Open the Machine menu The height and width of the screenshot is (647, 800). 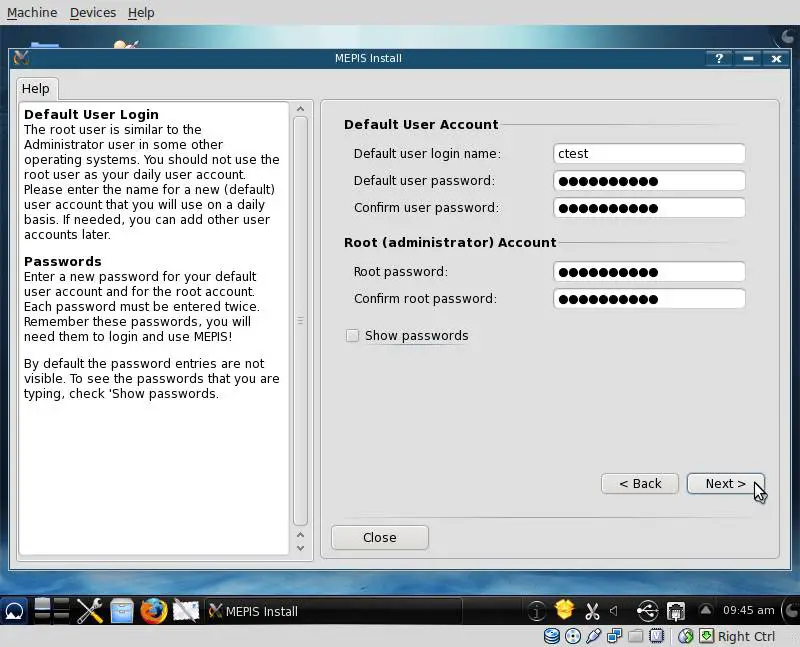tap(32, 12)
